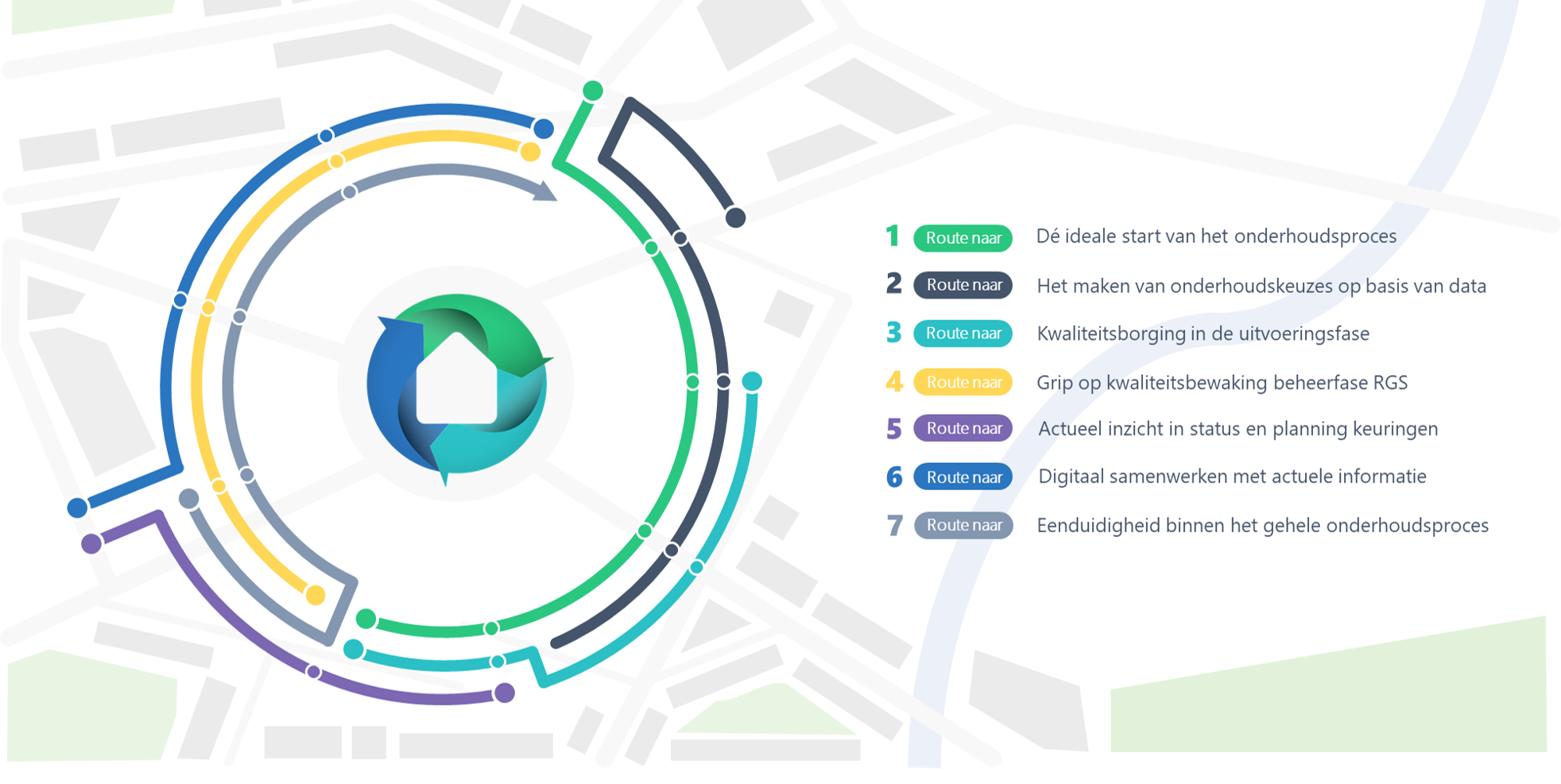Image resolution: width=1561 pixels, height=784 pixels.
Task: Click the yellow 'Route naar' button for route 4
Action: pos(963,382)
